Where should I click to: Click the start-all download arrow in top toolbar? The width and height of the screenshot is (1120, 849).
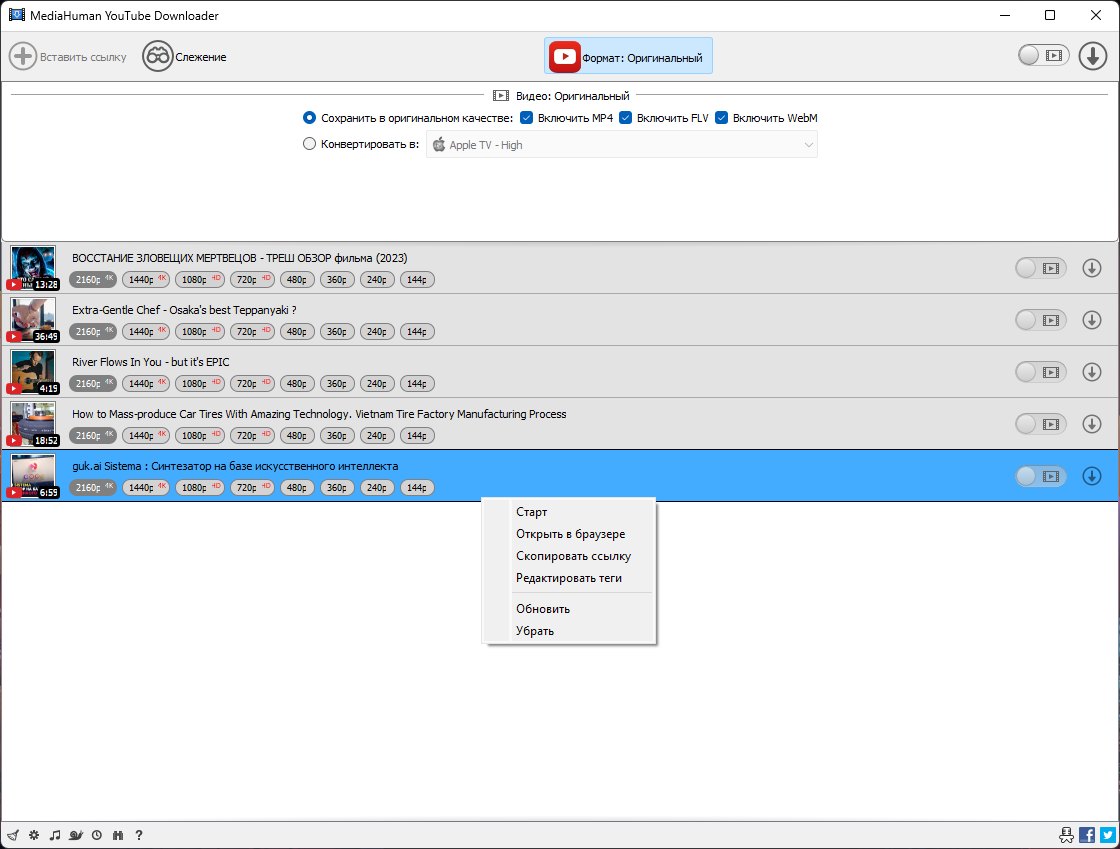pos(1093,56)
